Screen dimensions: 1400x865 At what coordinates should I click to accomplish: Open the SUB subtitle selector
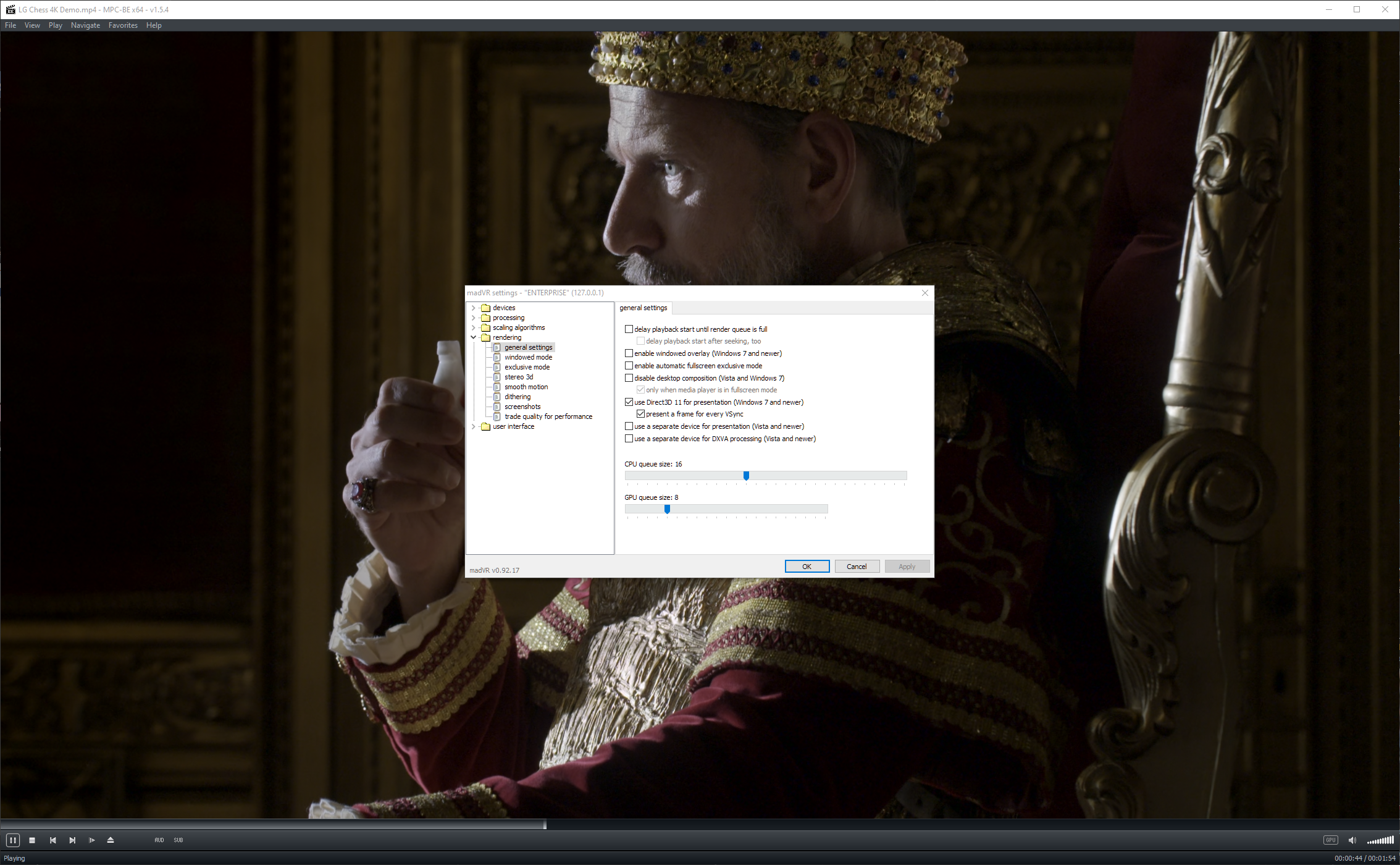pos(178,840)
